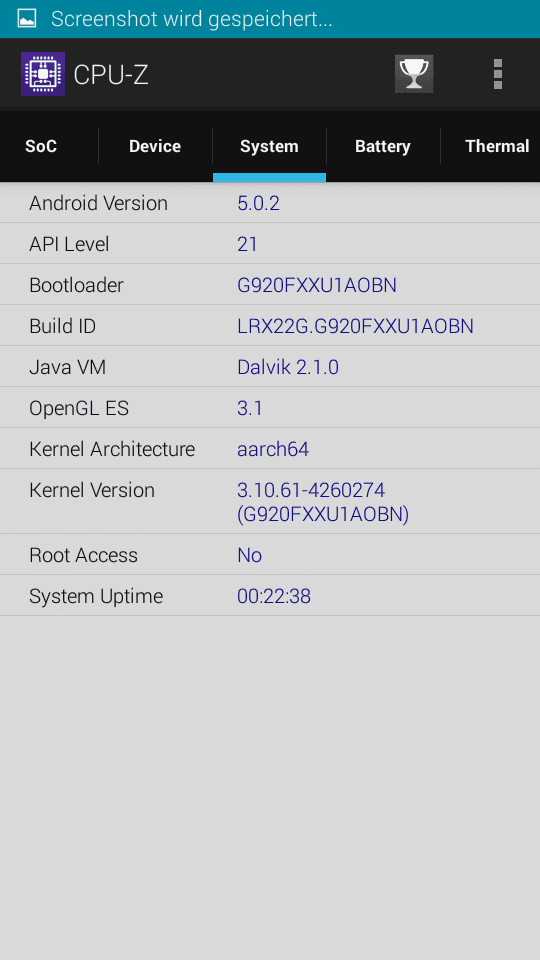This screenshot has width=540, height=960.
Task: Tap the Java VM Dalvik 2.1.0 row
Action: click(270, 367)
